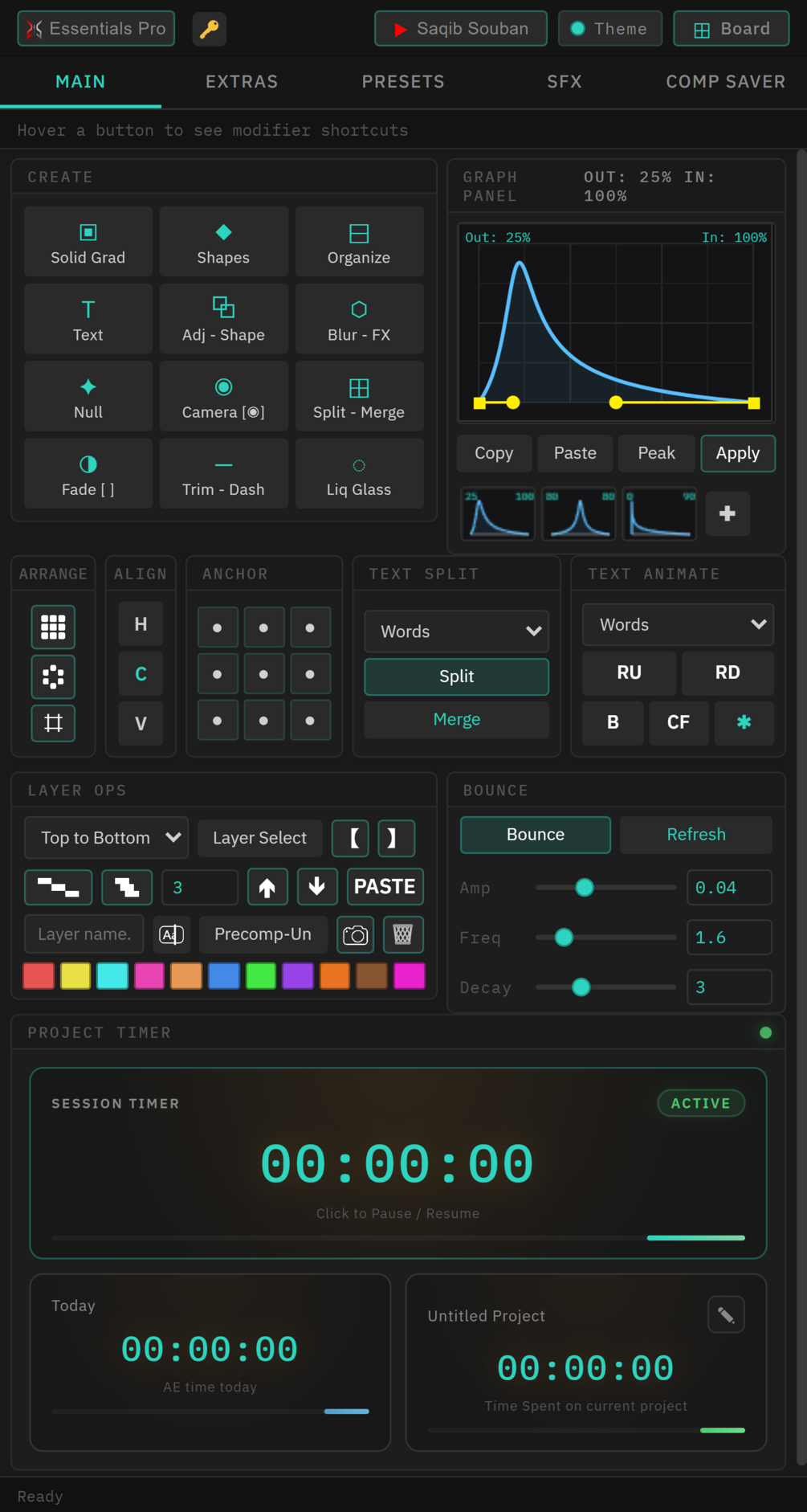
Task: Add a Camera layer
Action: point(223,396)
